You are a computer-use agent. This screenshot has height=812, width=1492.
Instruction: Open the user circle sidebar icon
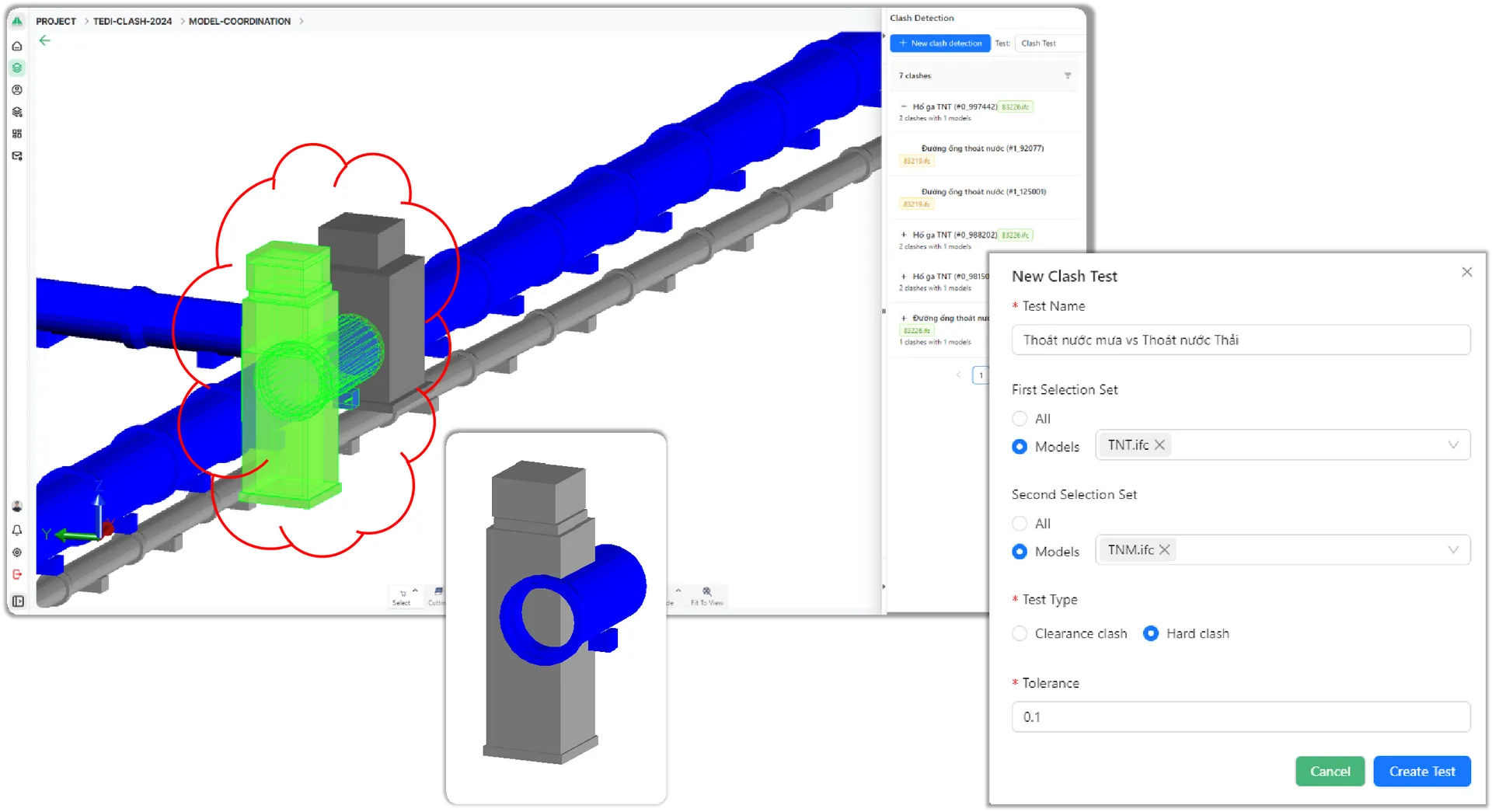[x=17, y=90]
